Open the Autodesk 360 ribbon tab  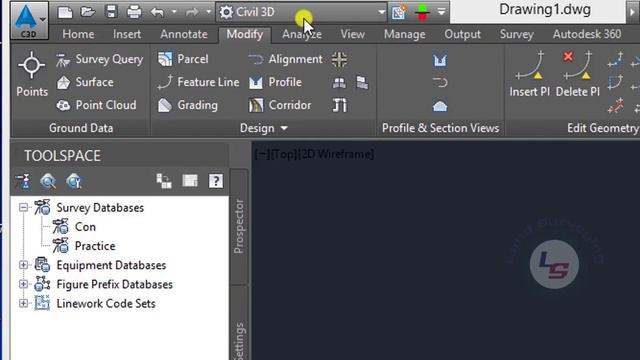(587, 34)
